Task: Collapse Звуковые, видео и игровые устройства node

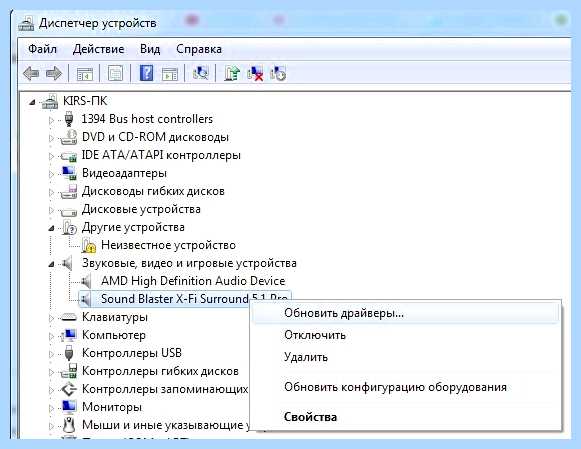Action: coord(52,264)
